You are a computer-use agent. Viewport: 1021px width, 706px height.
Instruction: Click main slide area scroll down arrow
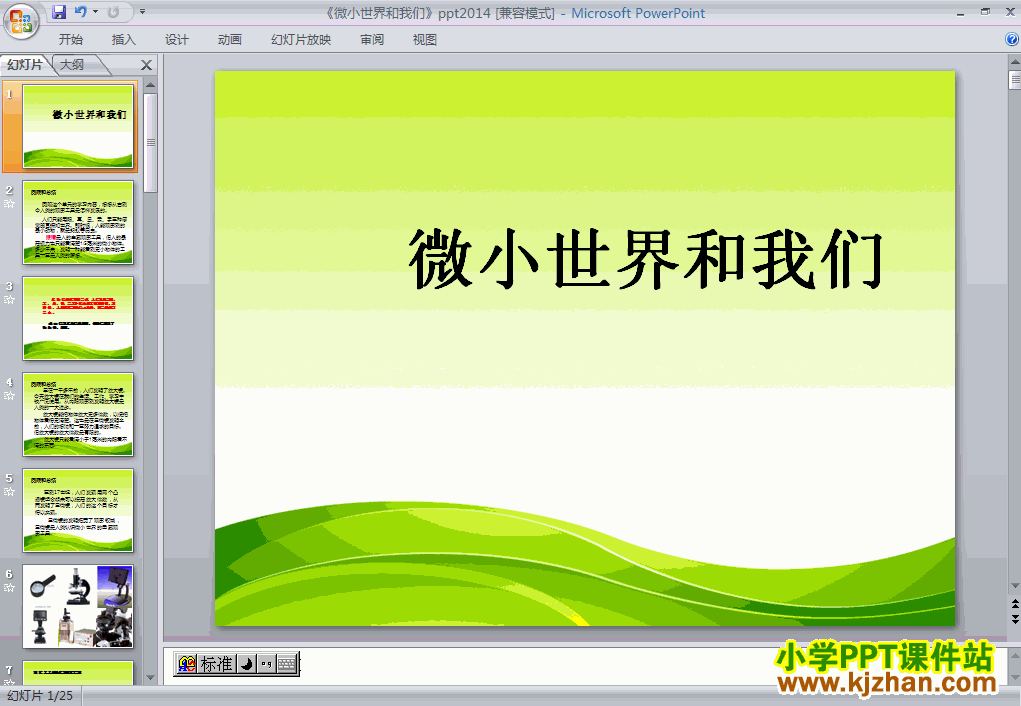point(1014,586)
